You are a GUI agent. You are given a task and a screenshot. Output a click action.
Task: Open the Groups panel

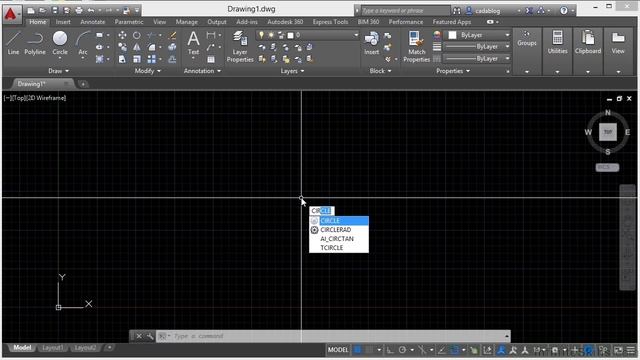[527, 39]
